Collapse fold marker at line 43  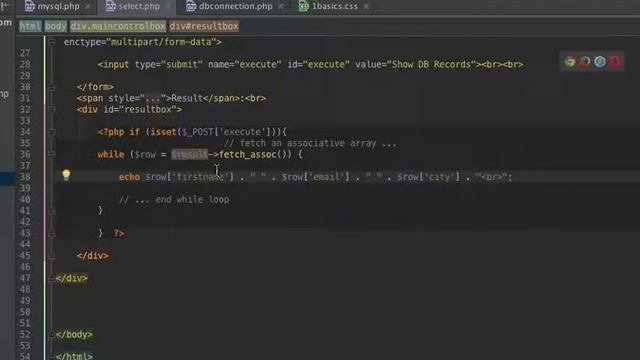(52, 233)
